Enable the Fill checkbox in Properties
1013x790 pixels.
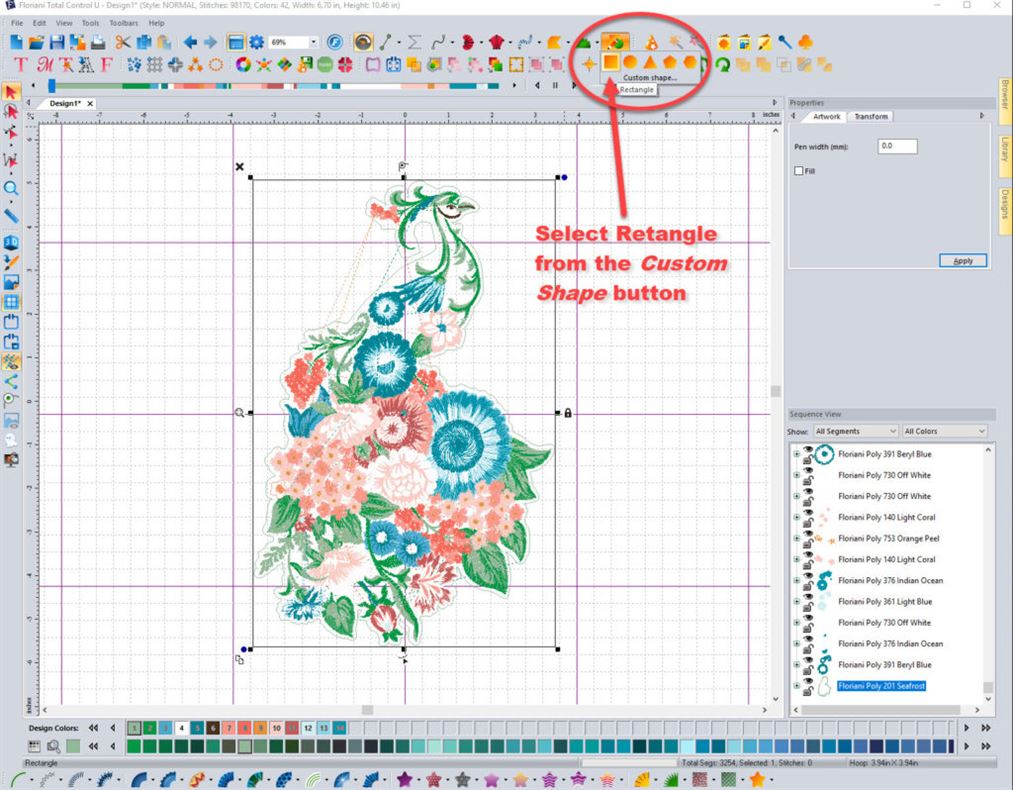[797, 170]
